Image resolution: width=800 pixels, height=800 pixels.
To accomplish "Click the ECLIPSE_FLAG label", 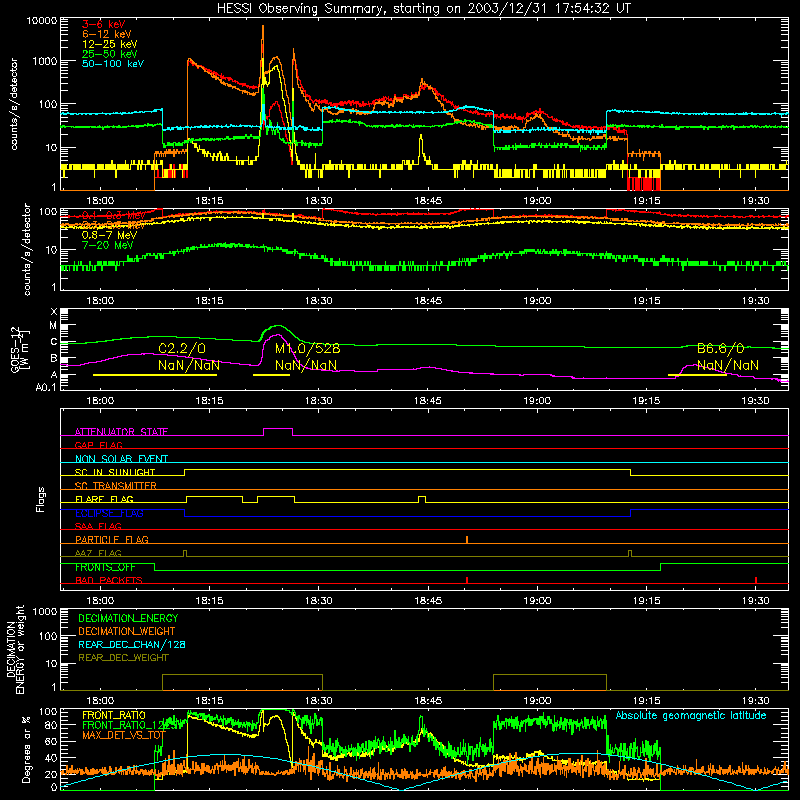I will [109, 513].
